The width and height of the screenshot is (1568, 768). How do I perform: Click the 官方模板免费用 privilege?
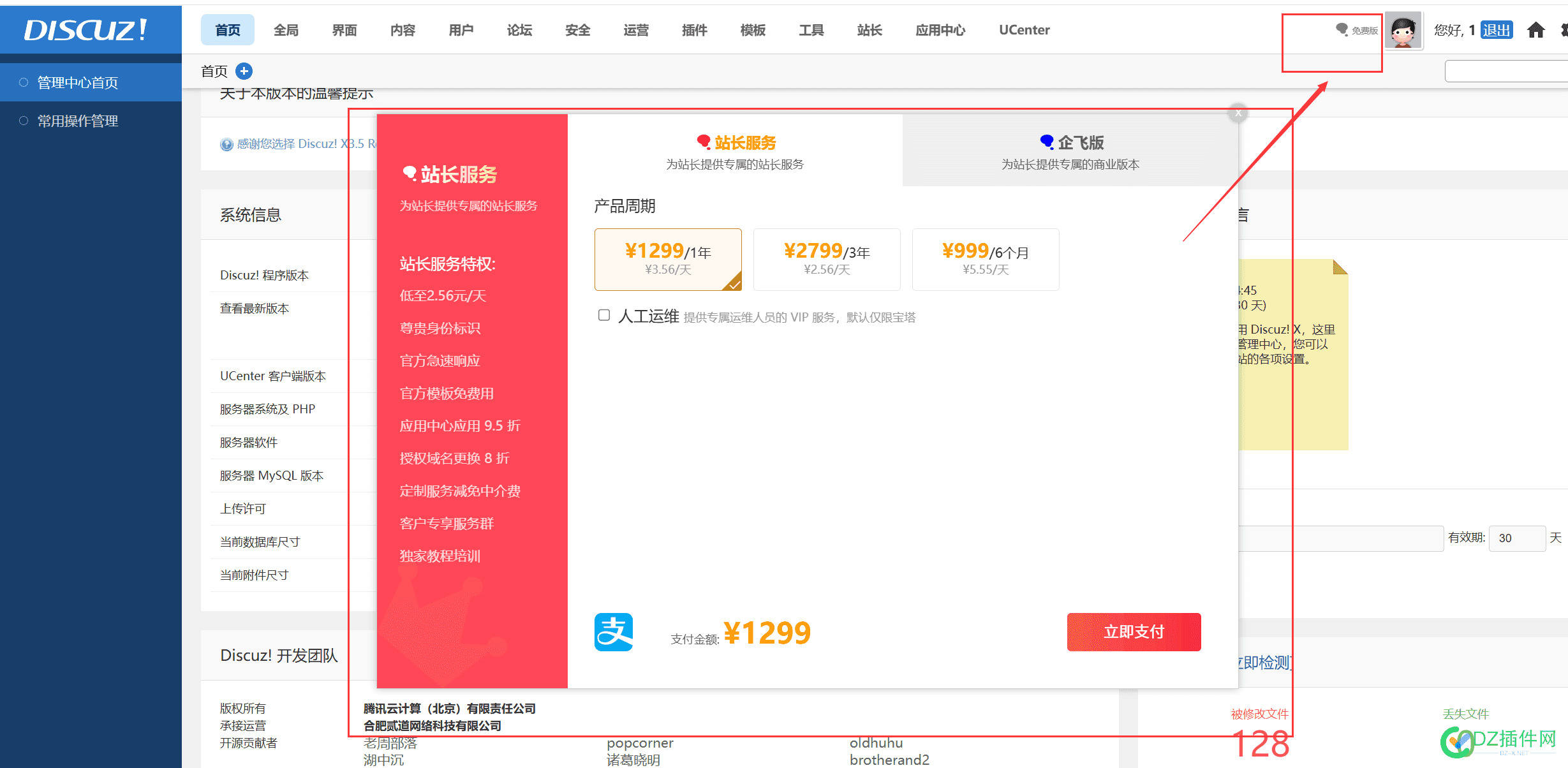click(x=447, y=393)
